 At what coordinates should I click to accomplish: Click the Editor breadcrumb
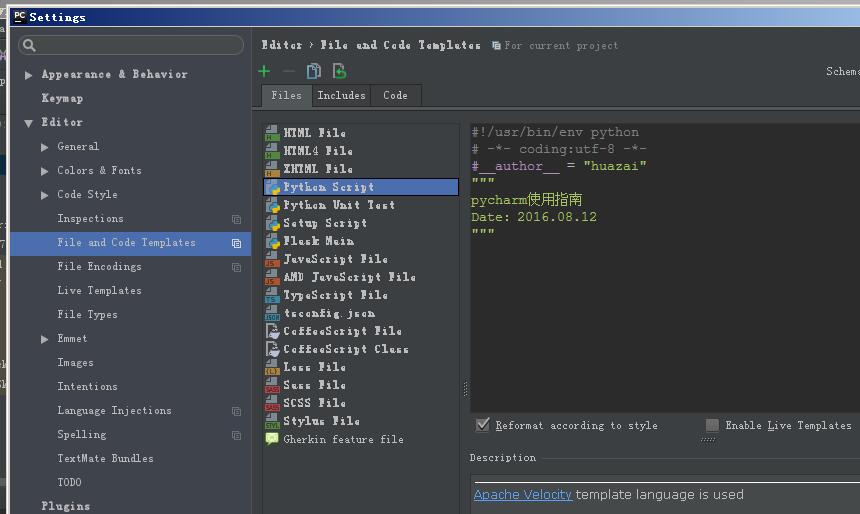281,45
